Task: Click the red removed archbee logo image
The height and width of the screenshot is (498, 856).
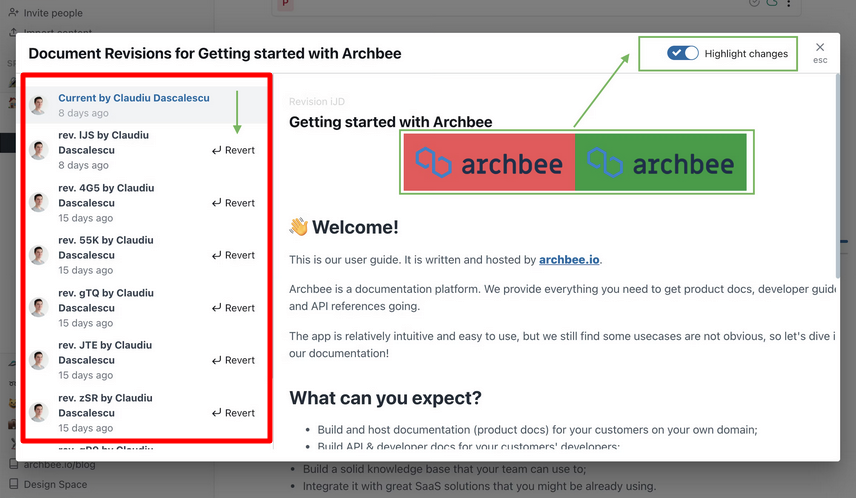Action: [489, 162]
